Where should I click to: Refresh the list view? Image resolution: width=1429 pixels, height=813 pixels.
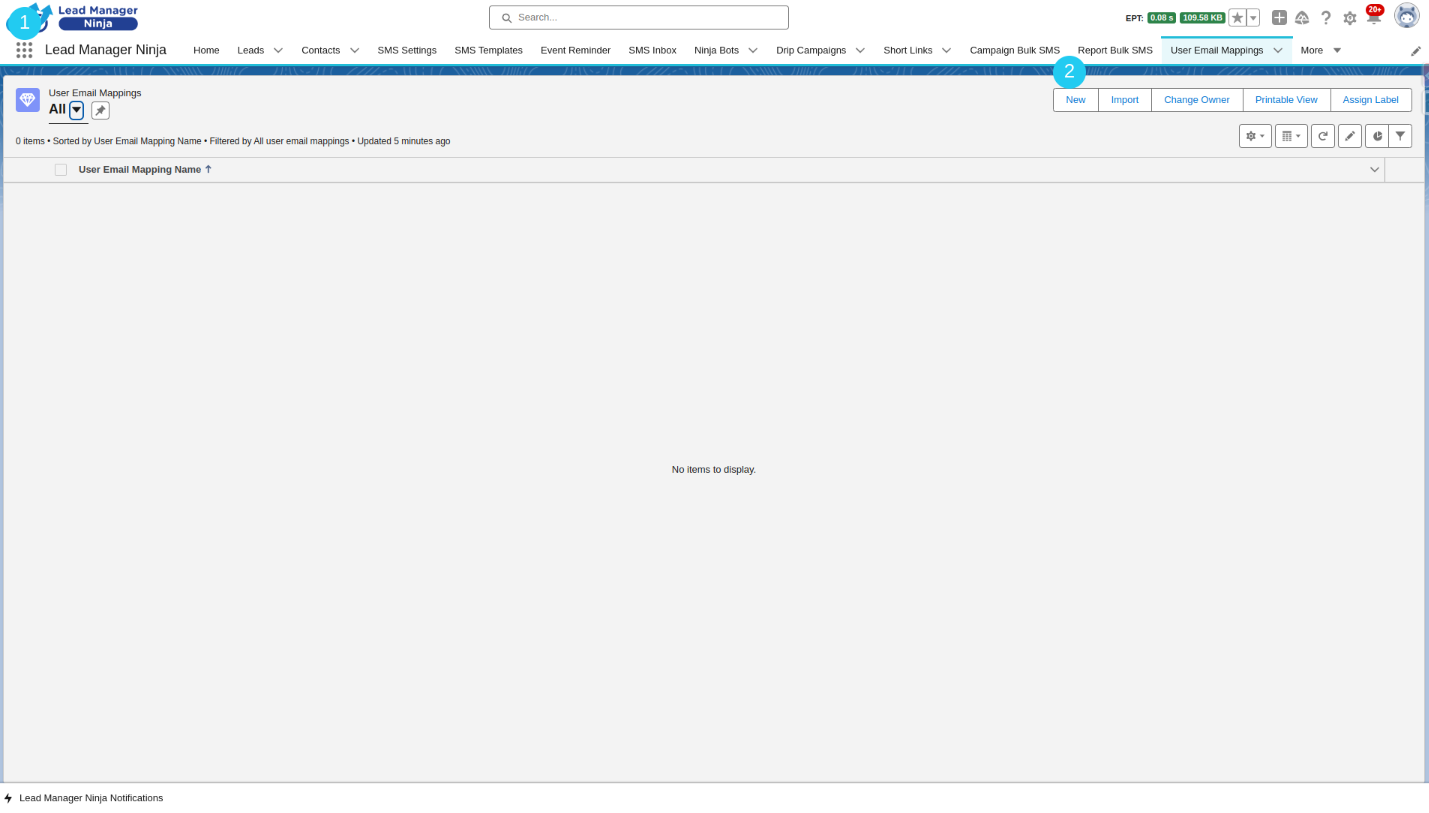(1323, 136)
